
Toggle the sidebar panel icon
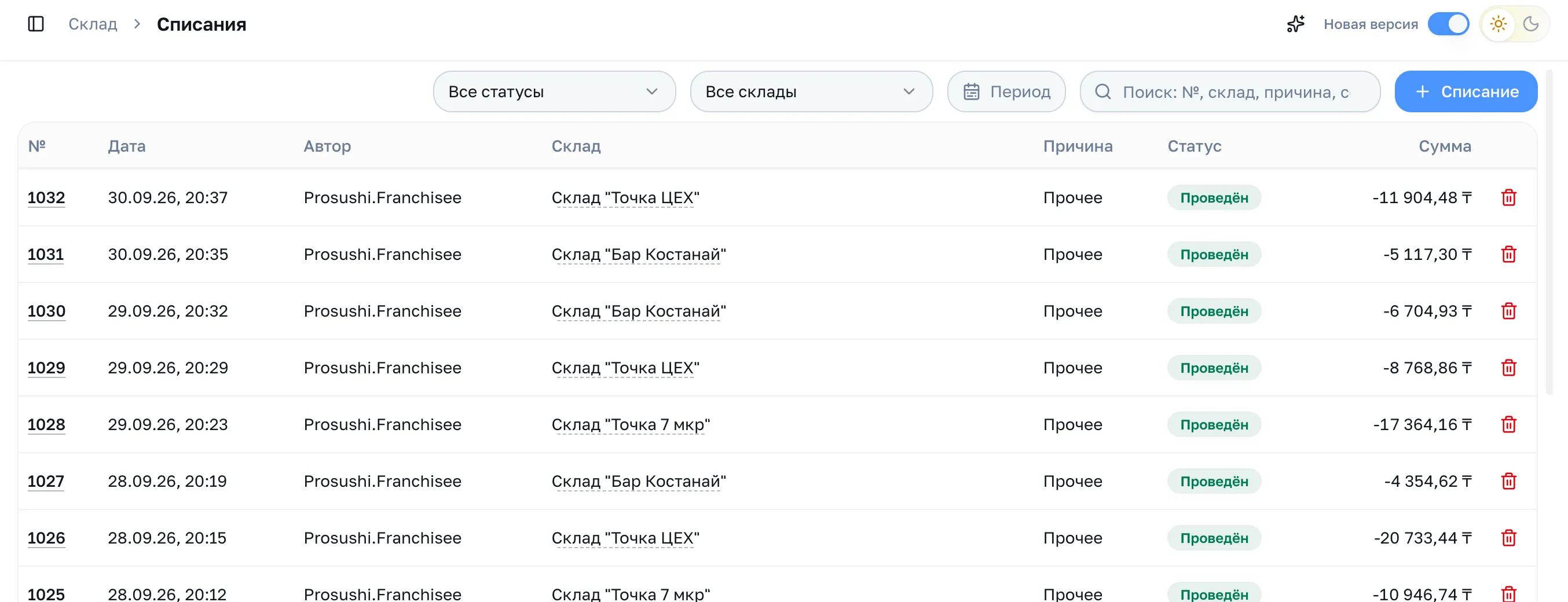36,24
